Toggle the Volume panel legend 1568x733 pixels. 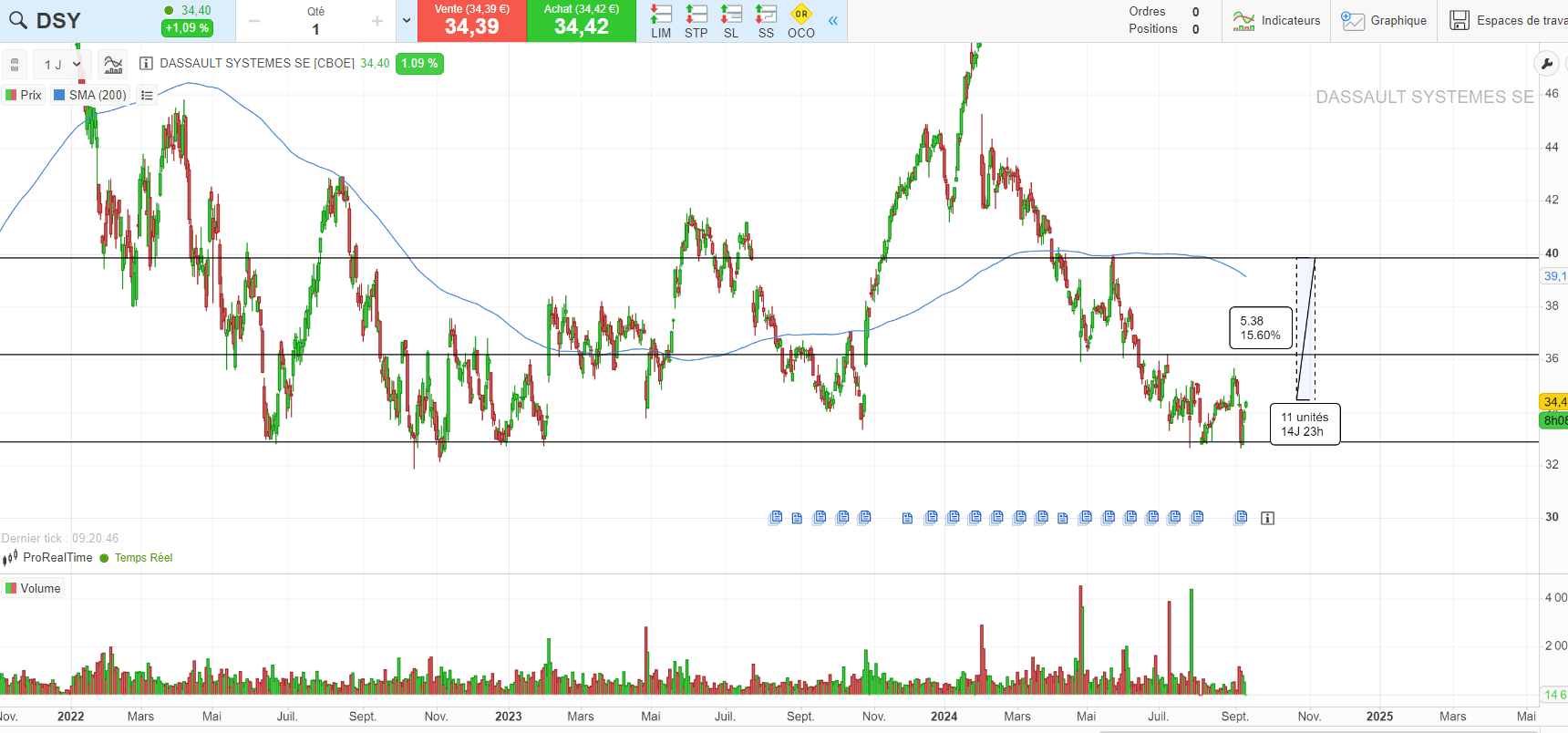pyautogui.click(x=33, y=588)
